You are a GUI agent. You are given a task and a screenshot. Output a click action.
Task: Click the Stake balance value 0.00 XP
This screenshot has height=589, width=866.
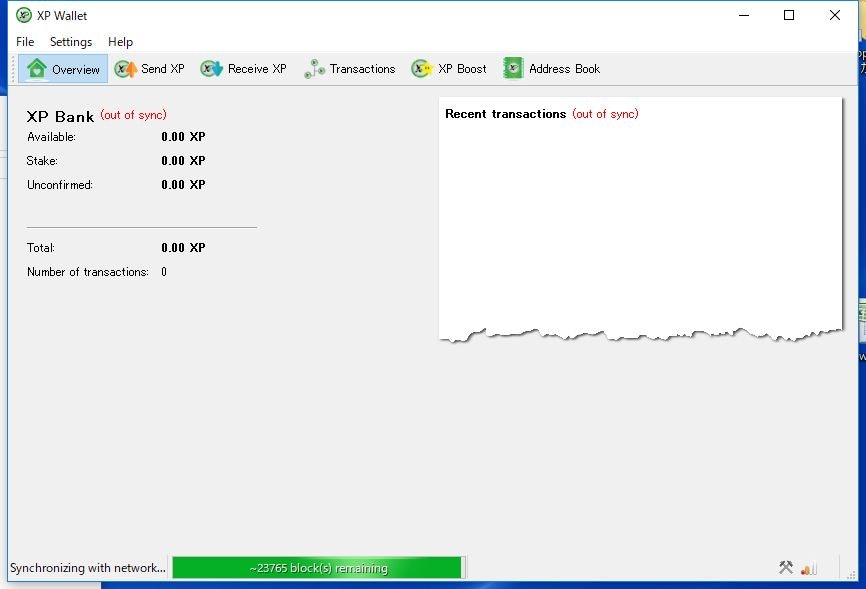point(183,161)
